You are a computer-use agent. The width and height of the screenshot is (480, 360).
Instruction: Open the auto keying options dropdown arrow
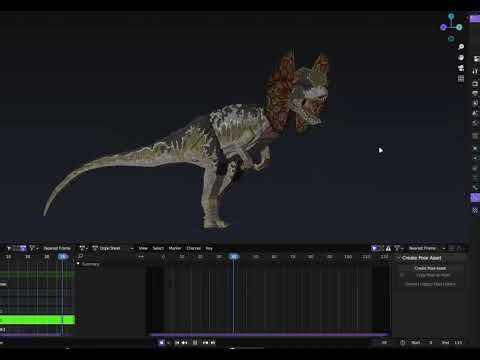pyautogui.click(x=168, y=342)
